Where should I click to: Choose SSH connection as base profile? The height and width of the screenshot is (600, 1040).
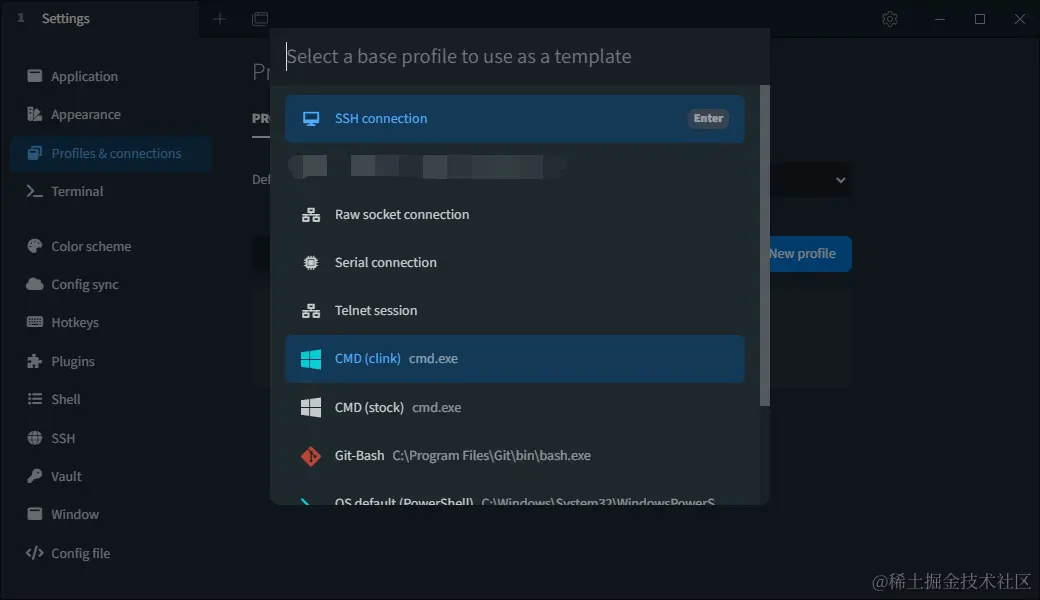[515, 119]
